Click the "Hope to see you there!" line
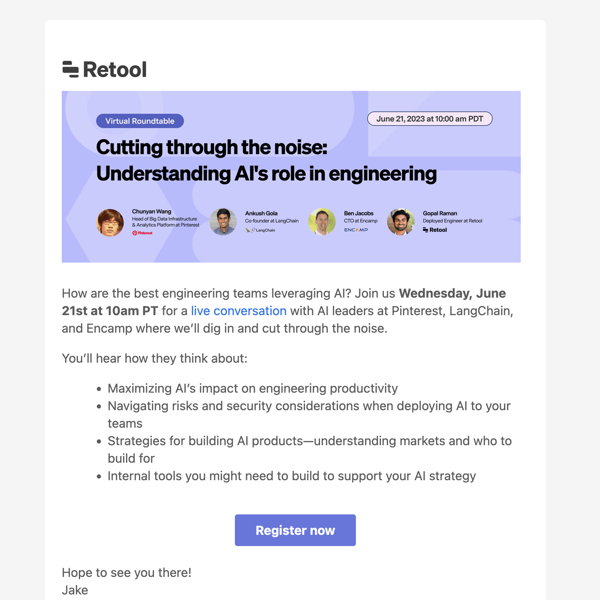Viewport: 600px width, 600px height. click(x=126, y=573)
